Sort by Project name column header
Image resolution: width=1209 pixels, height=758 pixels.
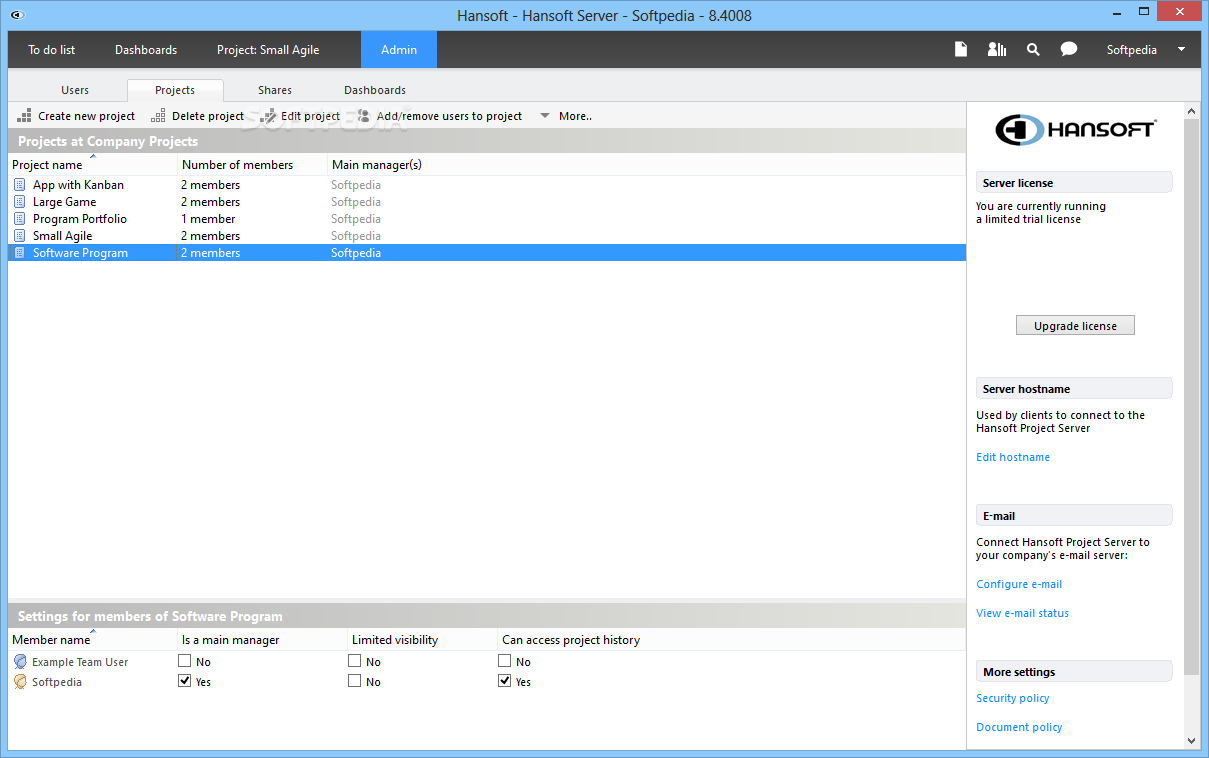click(92, 164)
